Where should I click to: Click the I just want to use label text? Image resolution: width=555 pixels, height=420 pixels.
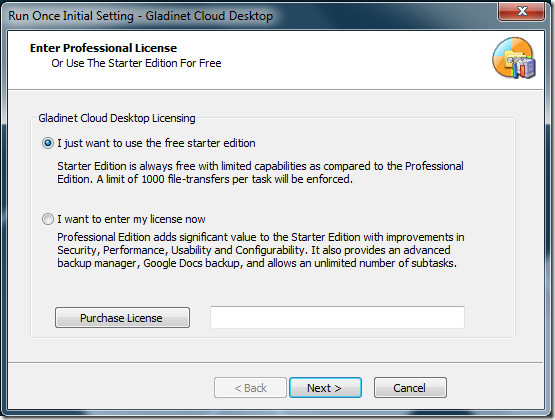click(156, 143)
